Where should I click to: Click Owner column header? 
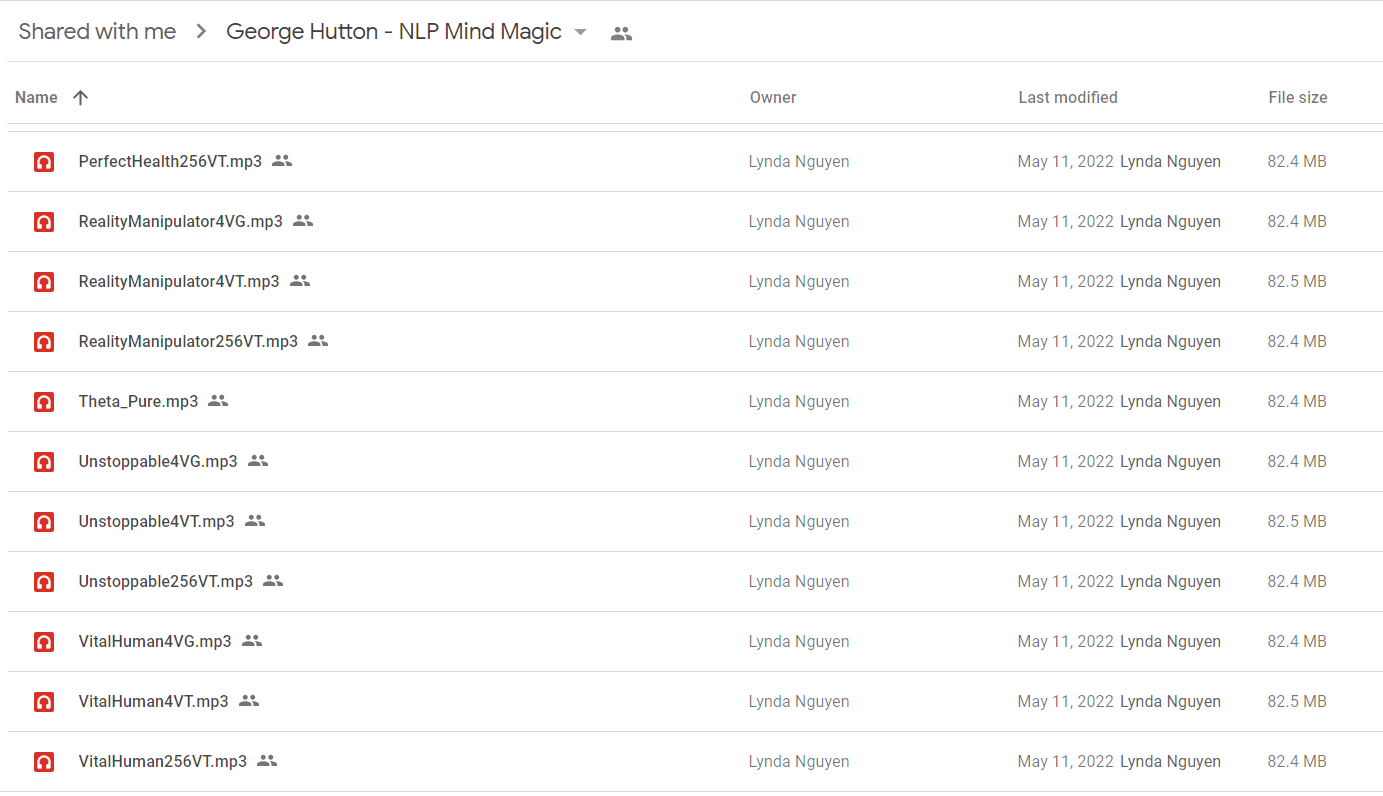[773, 97]
